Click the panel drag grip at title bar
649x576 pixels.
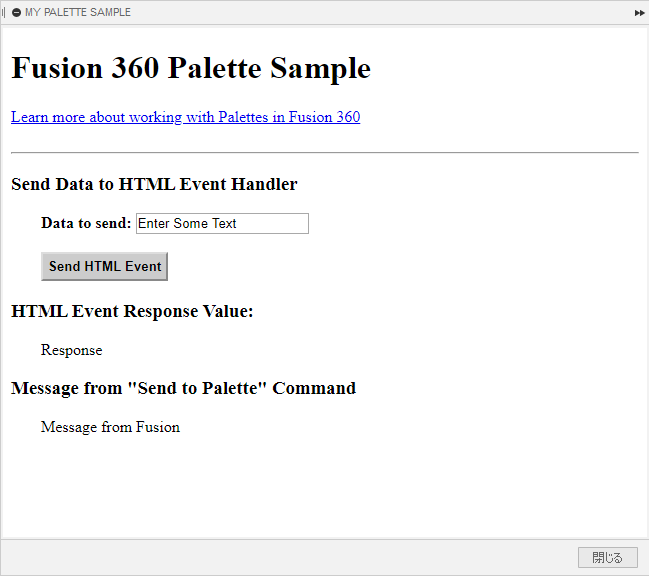[4, 13]
